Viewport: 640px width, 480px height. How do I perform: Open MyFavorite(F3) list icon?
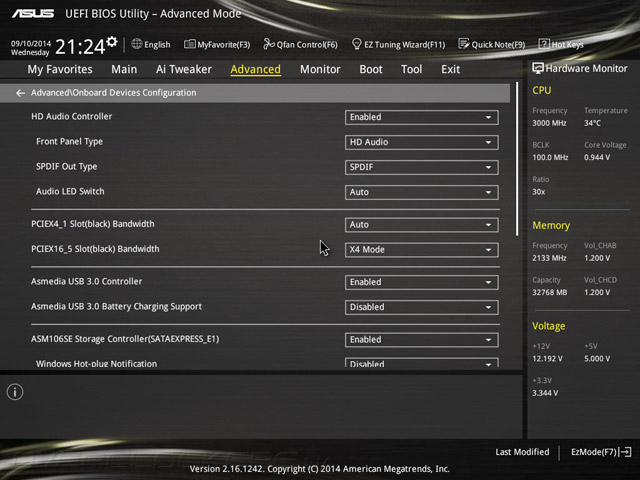click(189, 44)
